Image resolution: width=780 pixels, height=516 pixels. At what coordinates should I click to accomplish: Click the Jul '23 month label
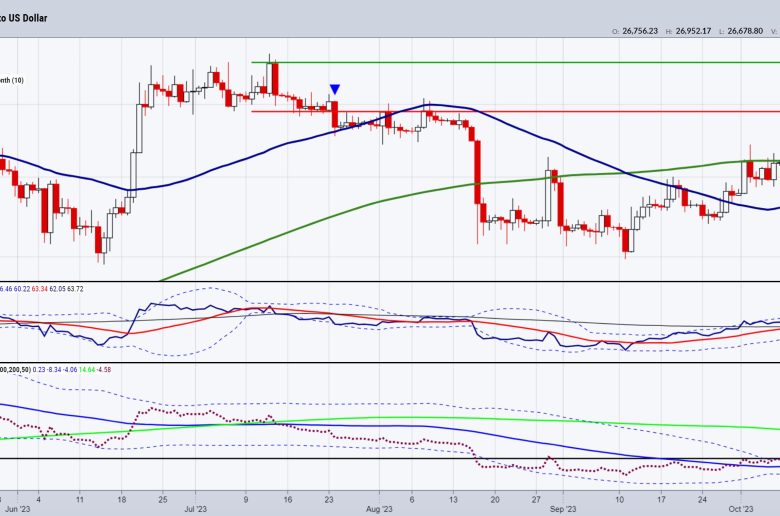coord(195,509)
